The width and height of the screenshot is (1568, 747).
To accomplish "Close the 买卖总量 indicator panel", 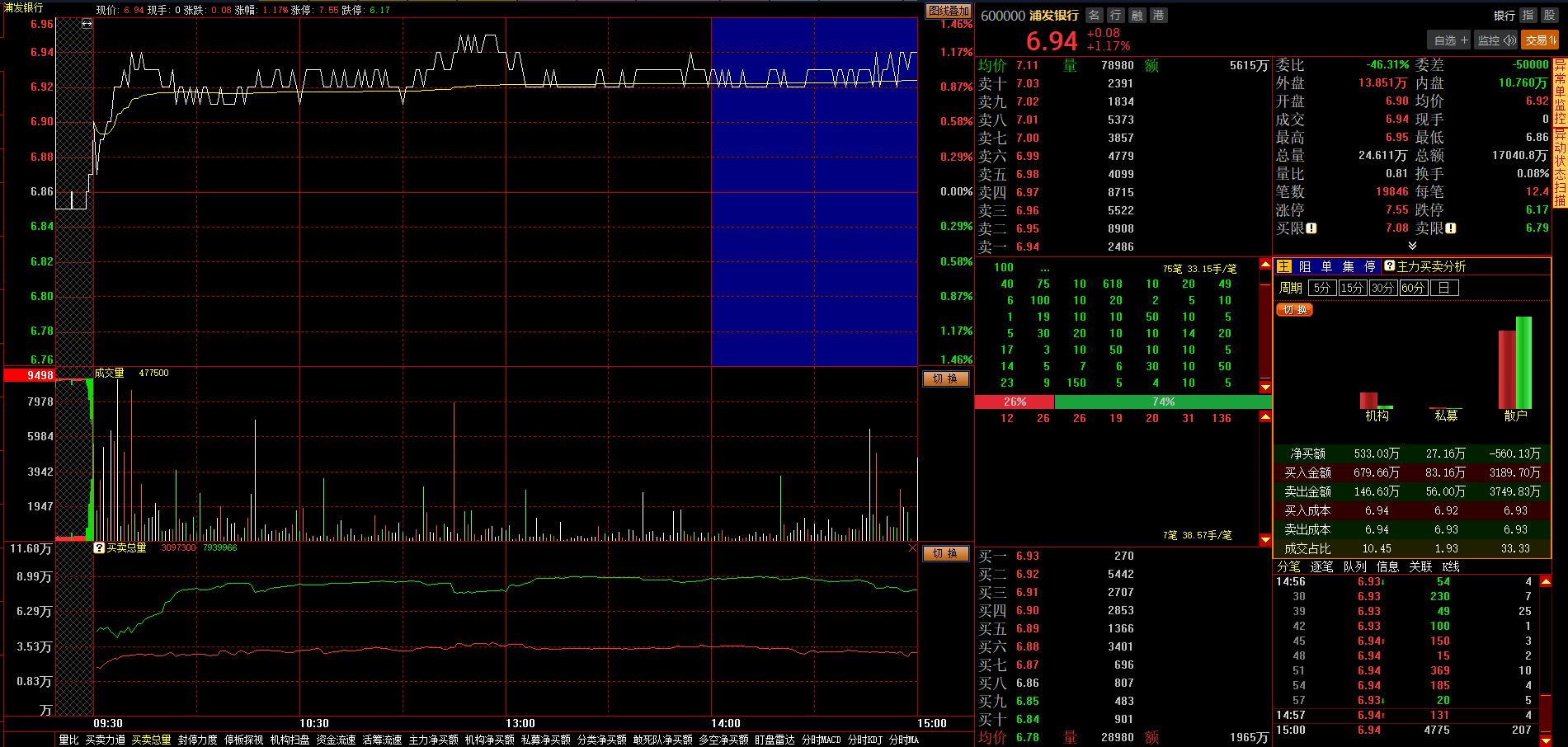I will coord(912,548).
